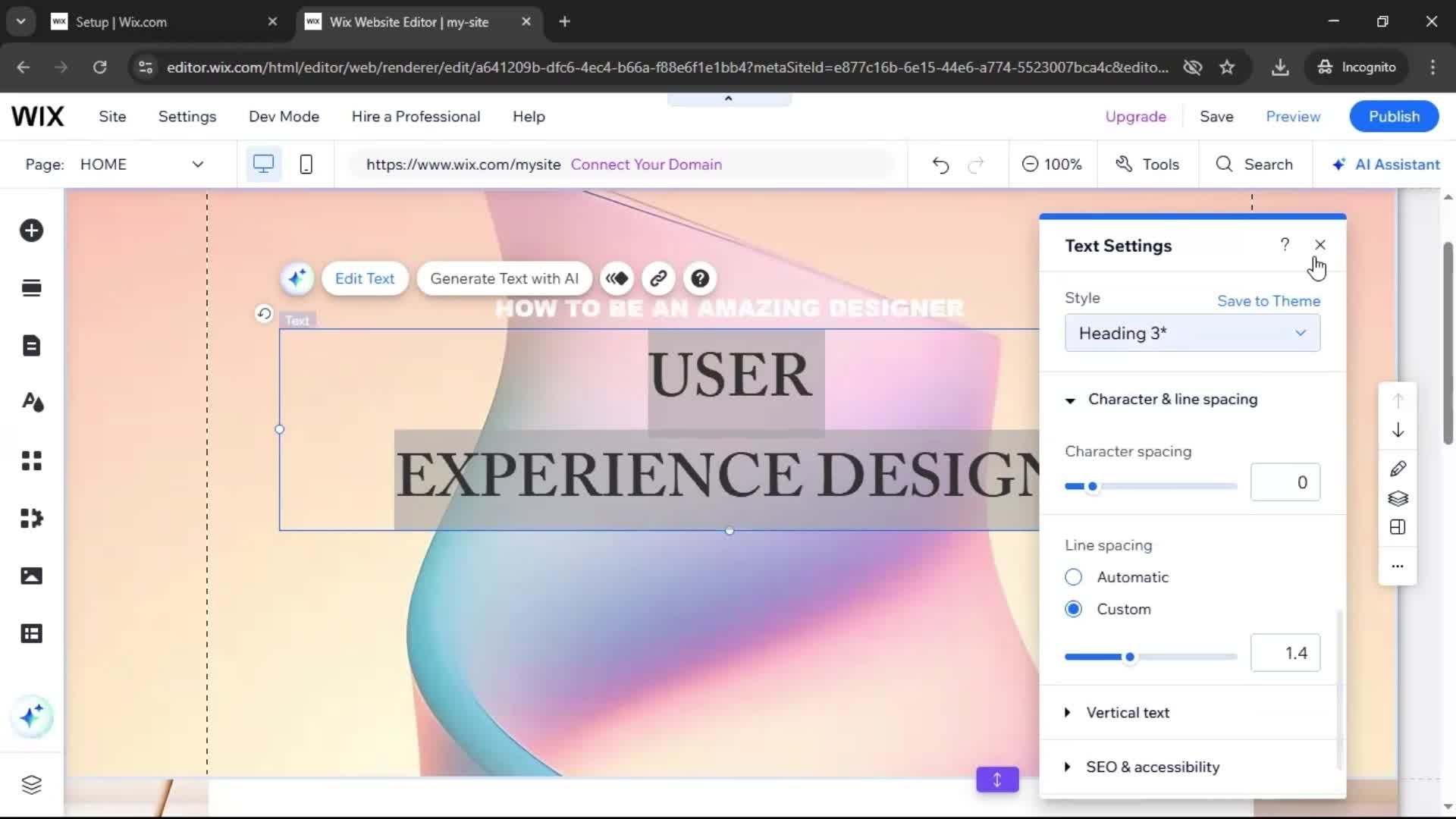
Task: Open the Site menu
Action: 112,117
